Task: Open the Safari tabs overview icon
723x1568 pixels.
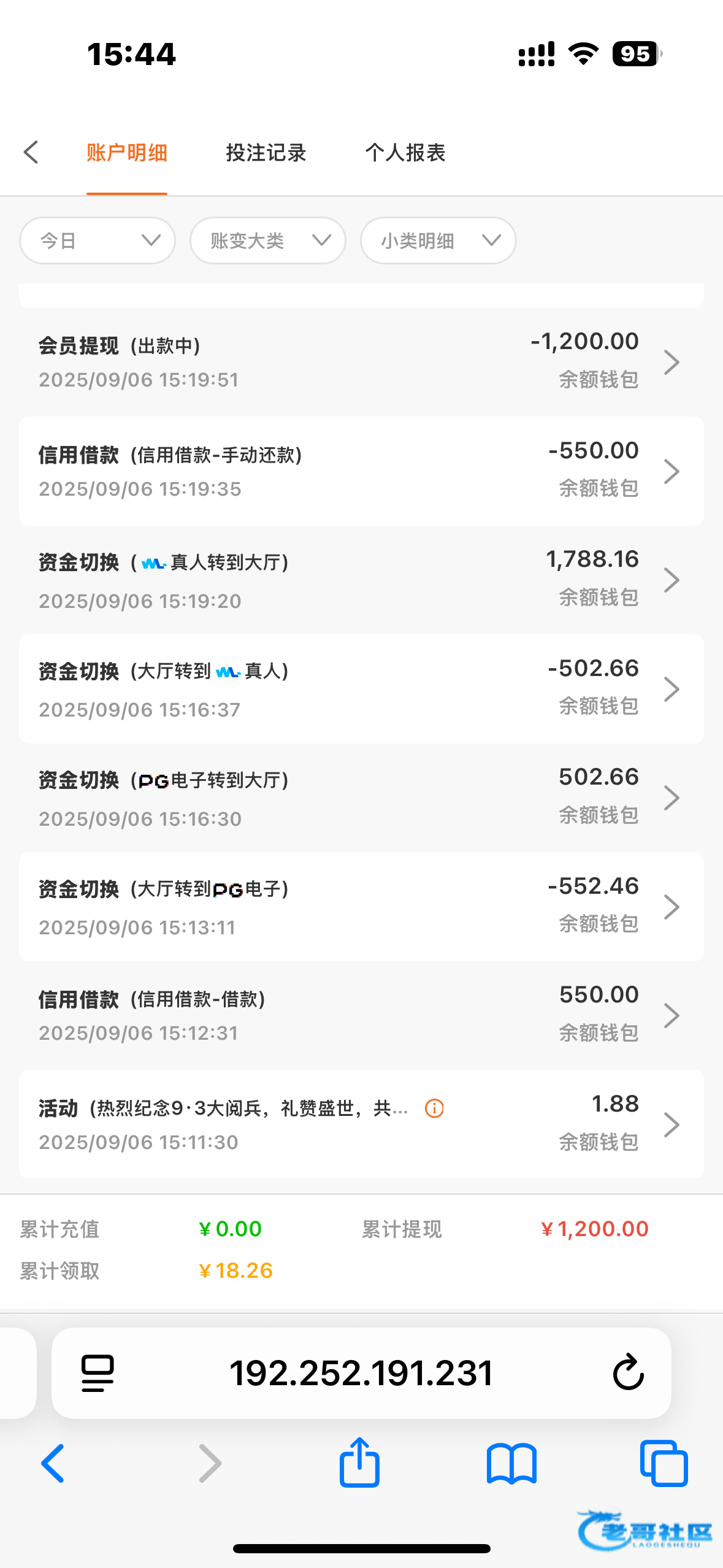Action: (664, 1464)
